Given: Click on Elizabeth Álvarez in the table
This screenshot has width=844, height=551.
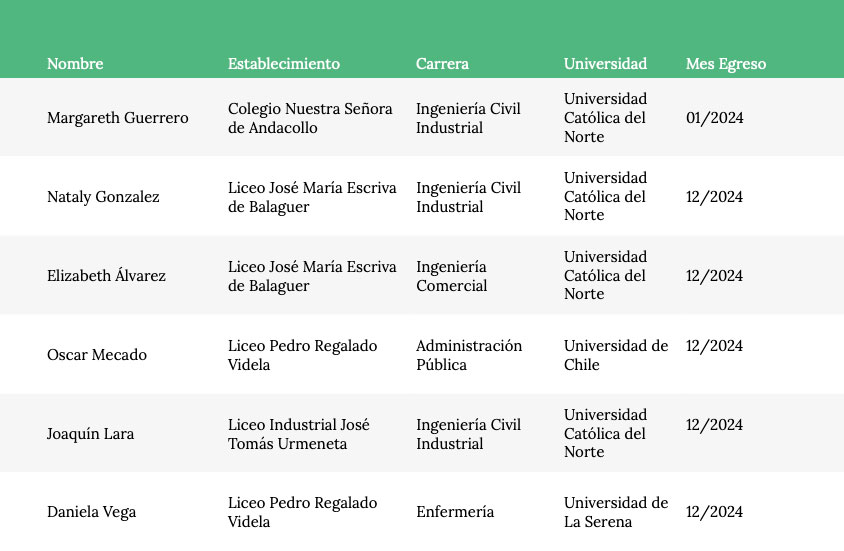Looking at the screenshot, I should (106, 276).
